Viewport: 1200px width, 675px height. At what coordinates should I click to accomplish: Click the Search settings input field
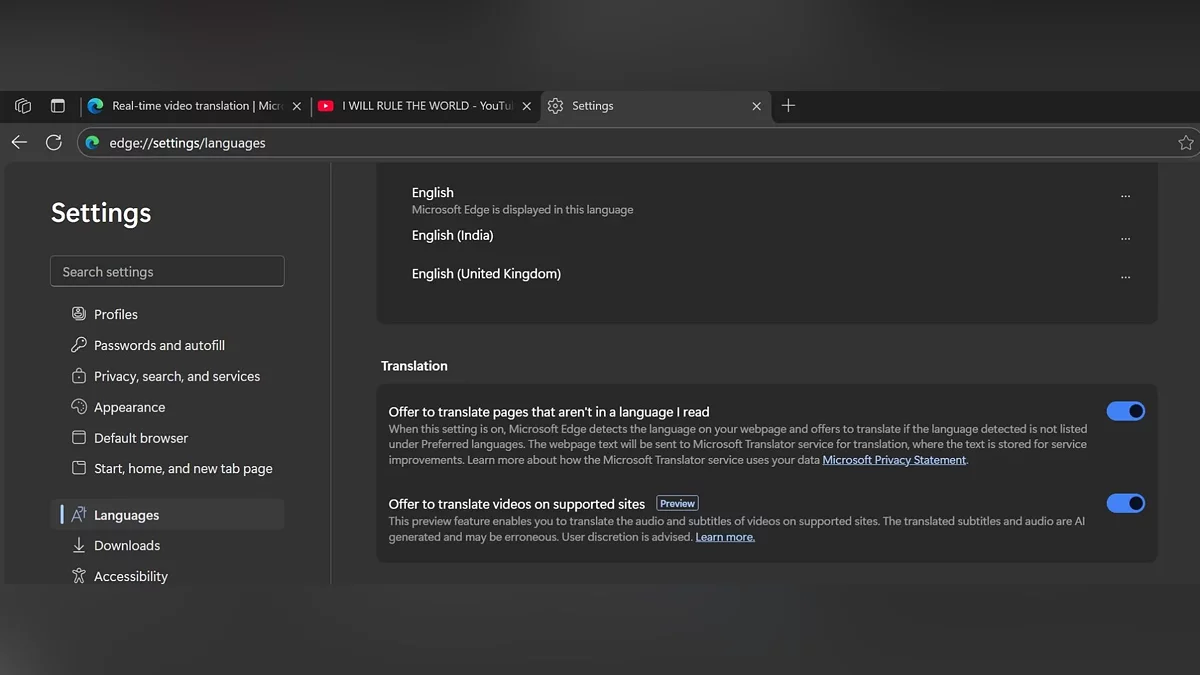(167, 272)
